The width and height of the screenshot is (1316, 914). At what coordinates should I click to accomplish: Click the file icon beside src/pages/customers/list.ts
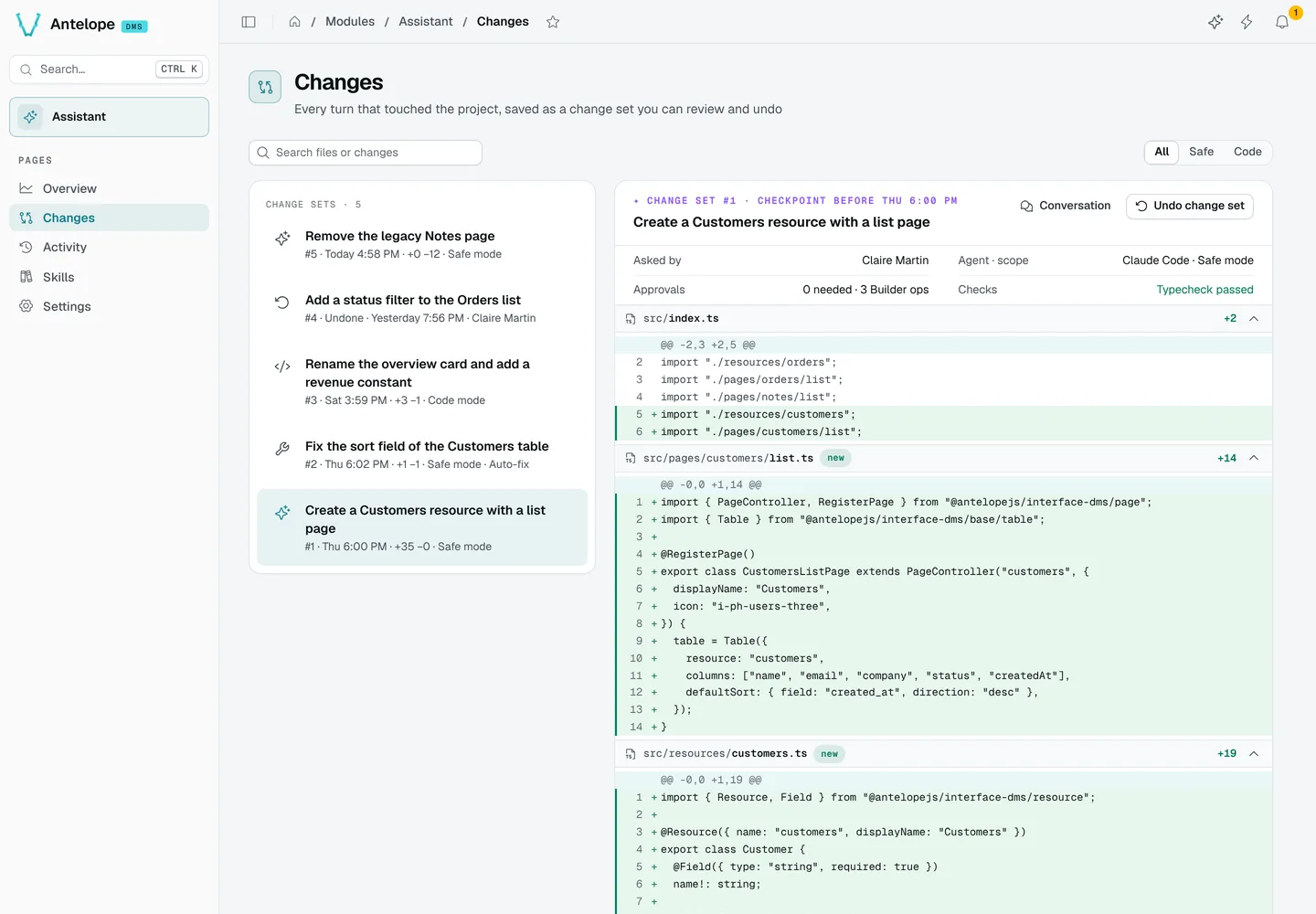(631, 459)
